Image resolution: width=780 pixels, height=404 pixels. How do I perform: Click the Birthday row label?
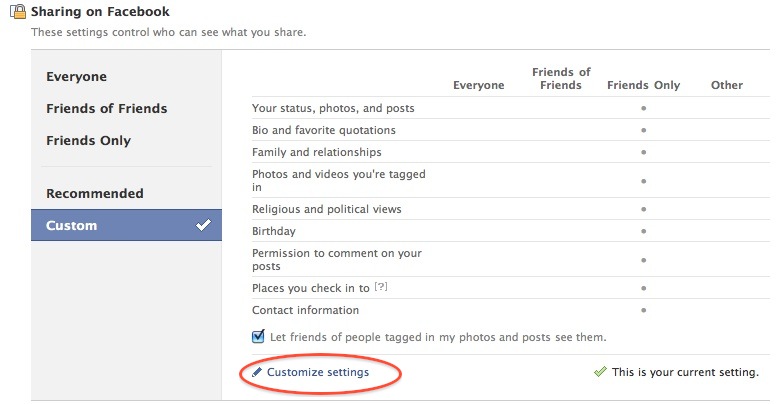274,231
